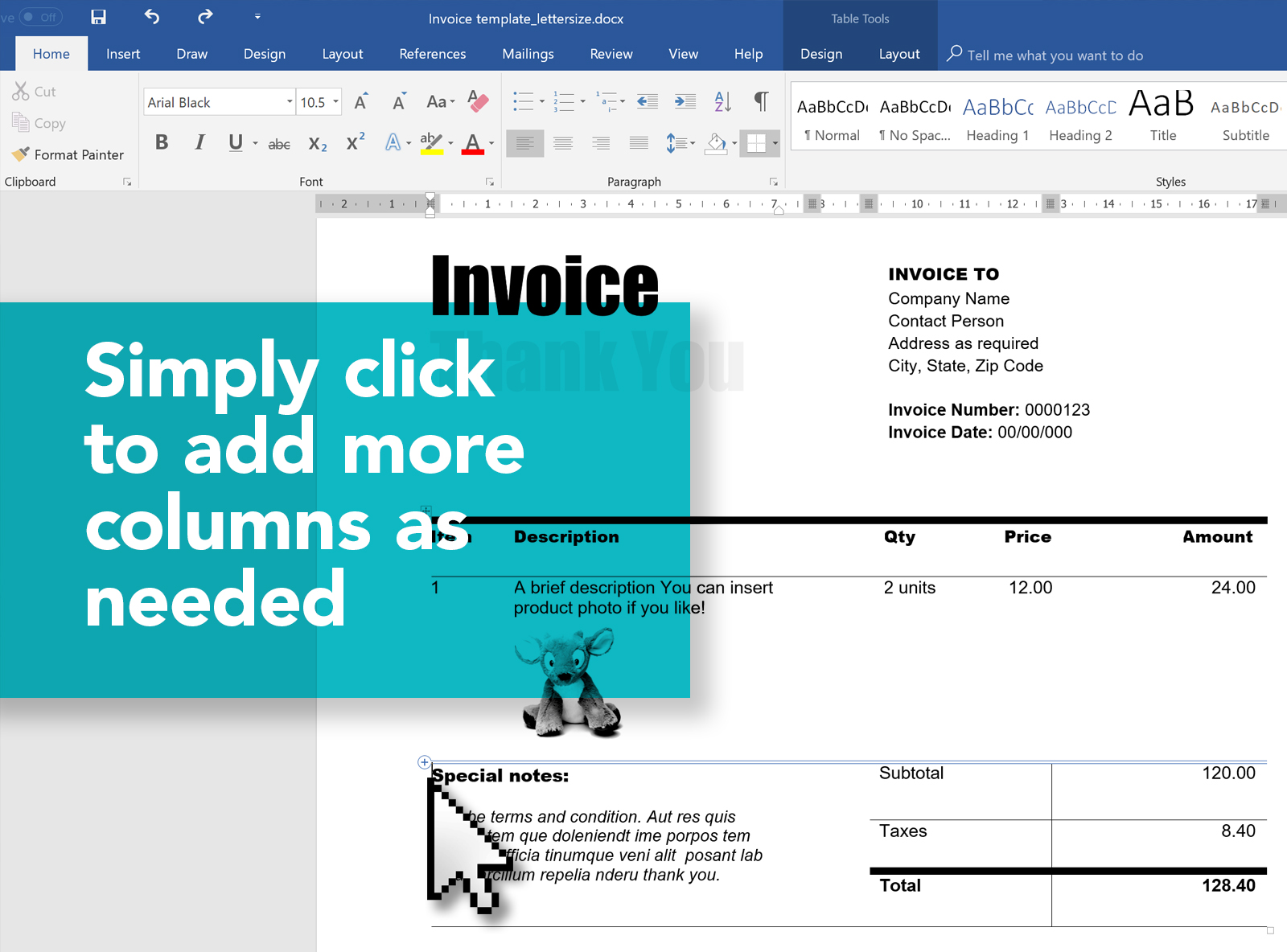
Task: Decrease the paragraph indent
Action: pyautogui.click(x=648, y=101)
